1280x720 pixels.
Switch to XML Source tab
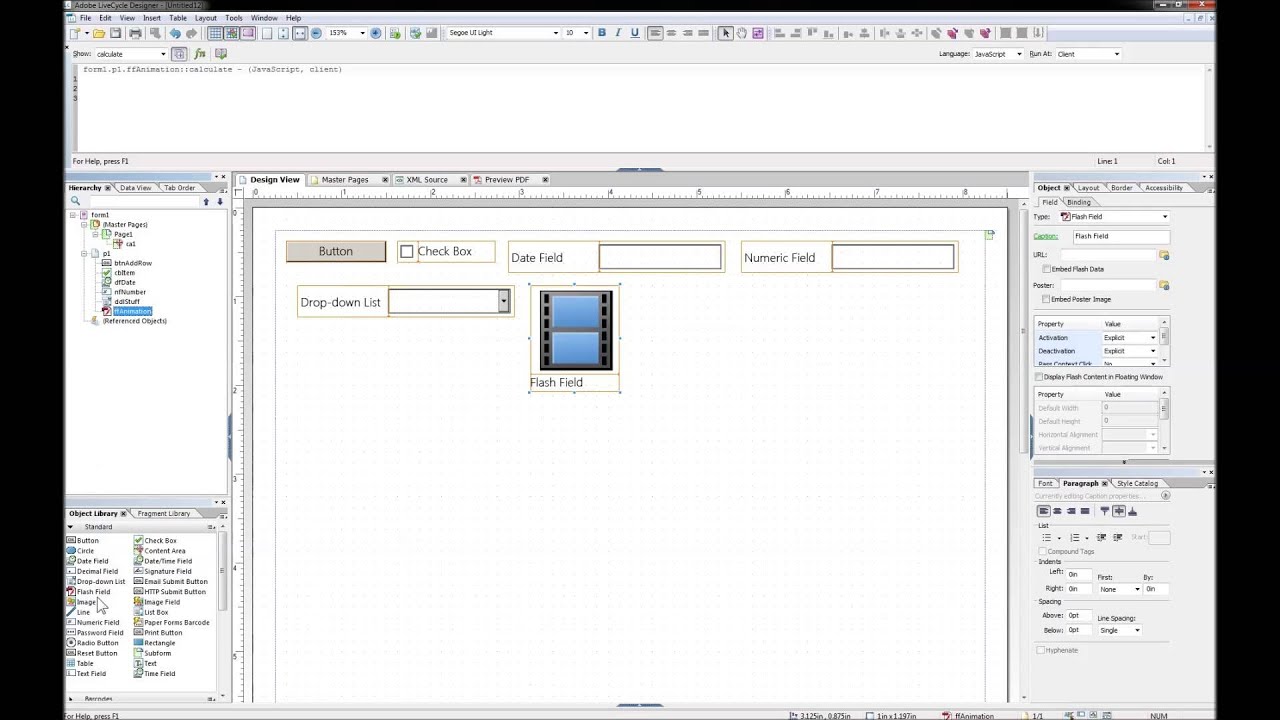427,180
